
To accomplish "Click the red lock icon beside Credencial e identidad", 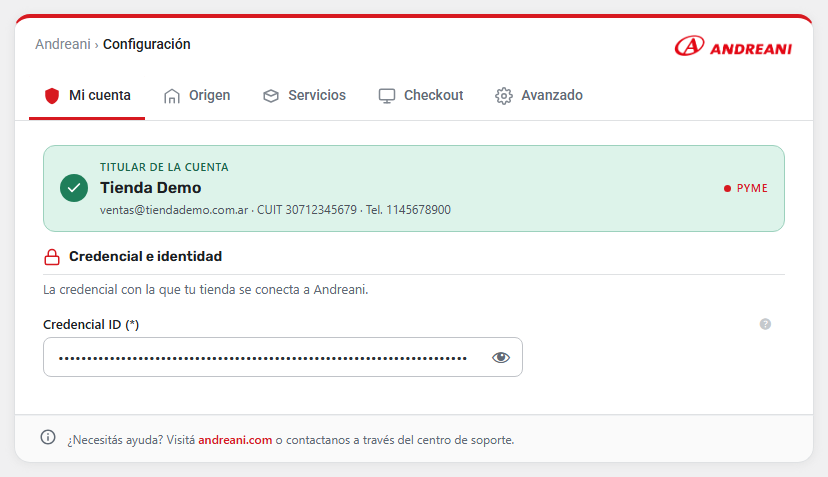I will [x=52, y=257].
